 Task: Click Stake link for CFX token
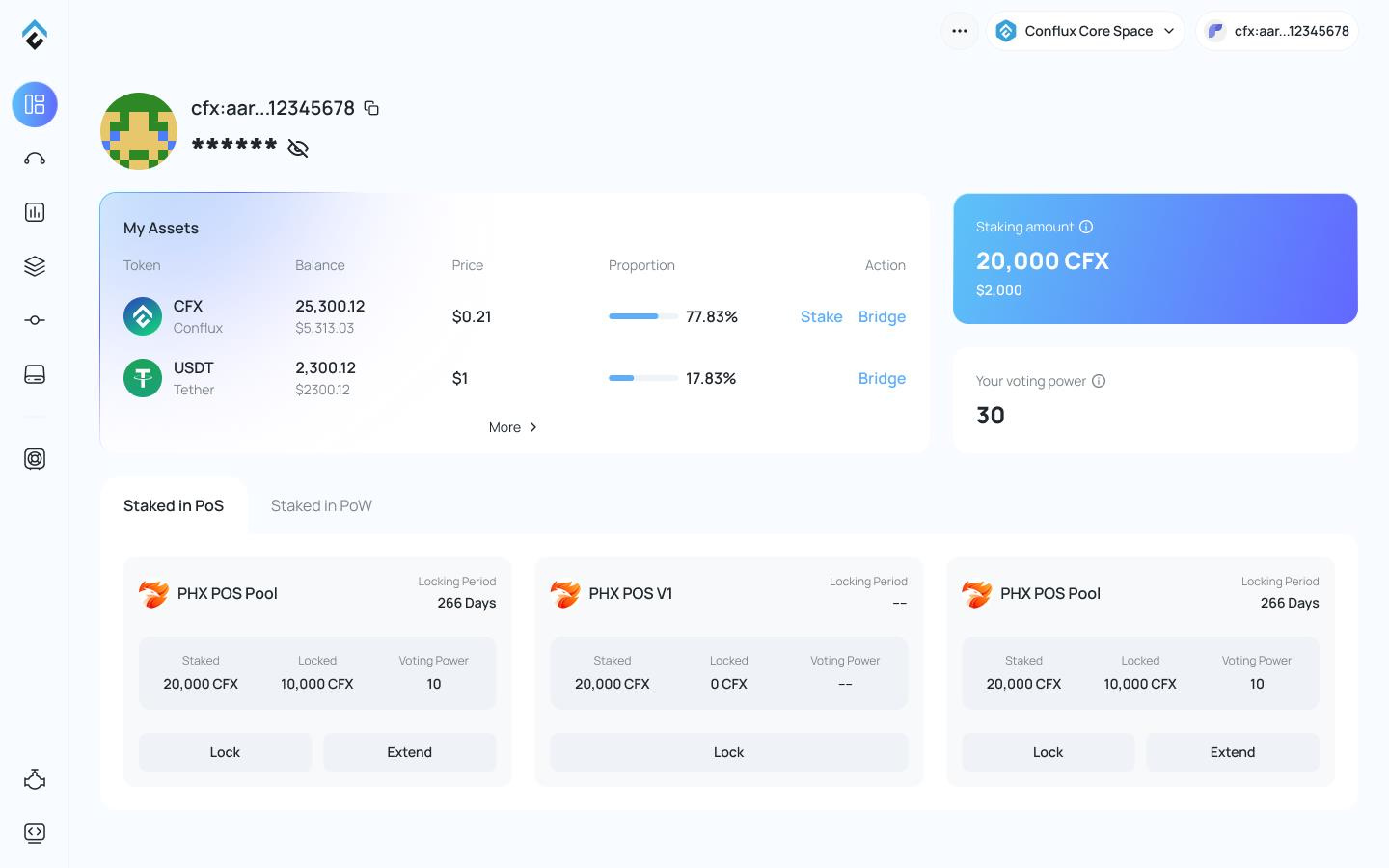pos(821,316)
